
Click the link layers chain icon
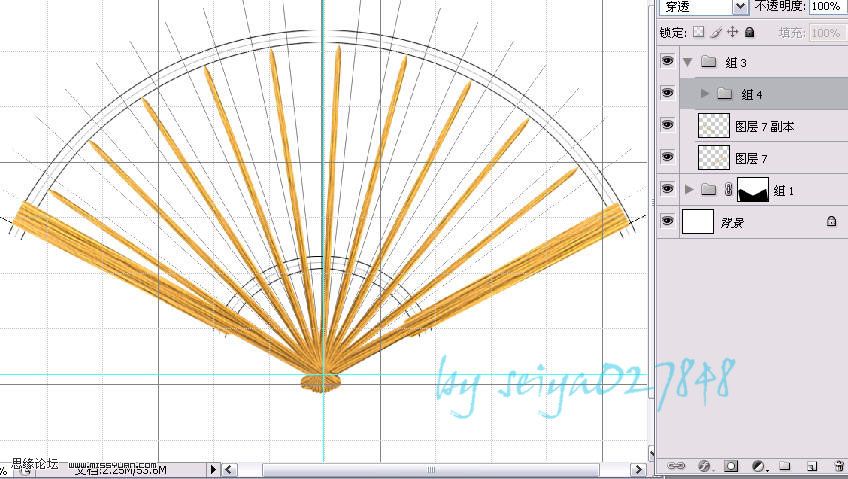click(x=676, y=465)
